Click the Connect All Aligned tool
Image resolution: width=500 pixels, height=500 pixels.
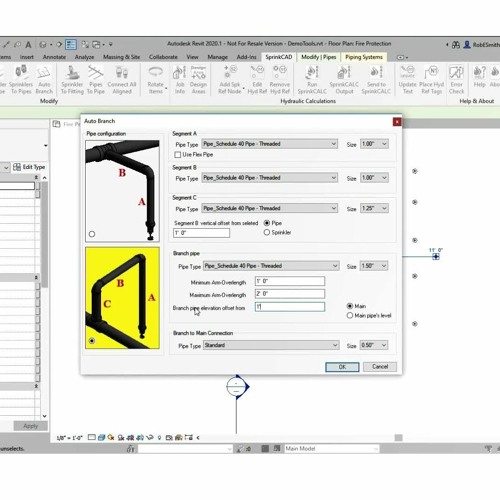[x=122, y=79]
